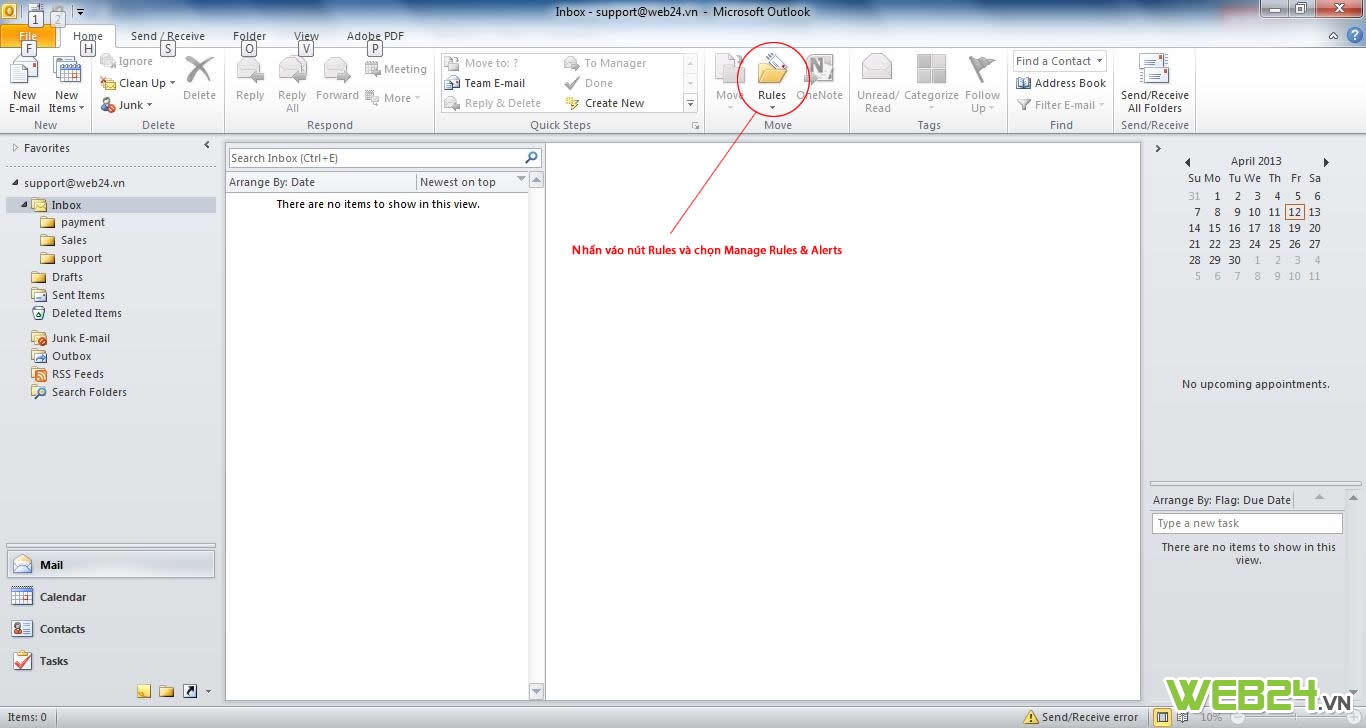The height and width of the screenshot is (728, 1366).
Task: Click the Send/Receive error status
Action: [1081, 717]
